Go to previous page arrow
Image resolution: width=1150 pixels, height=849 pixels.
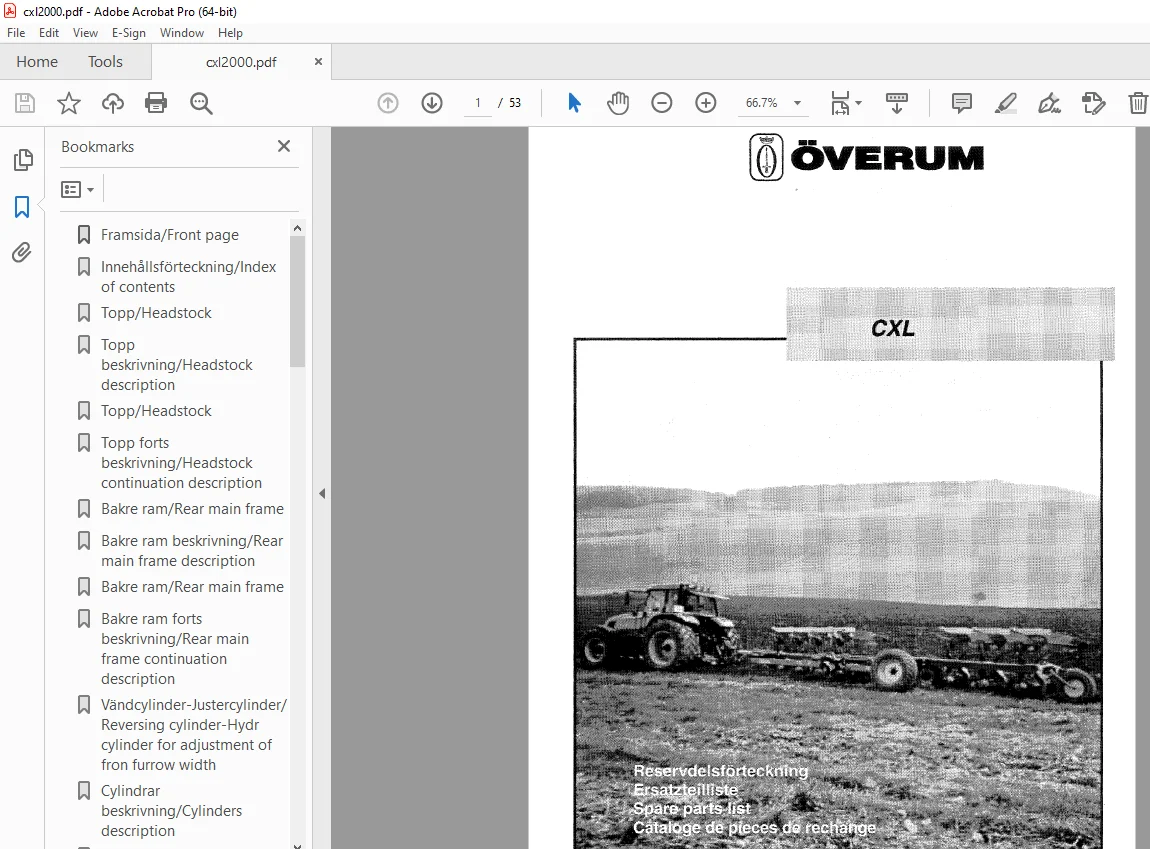click(388, 103)
